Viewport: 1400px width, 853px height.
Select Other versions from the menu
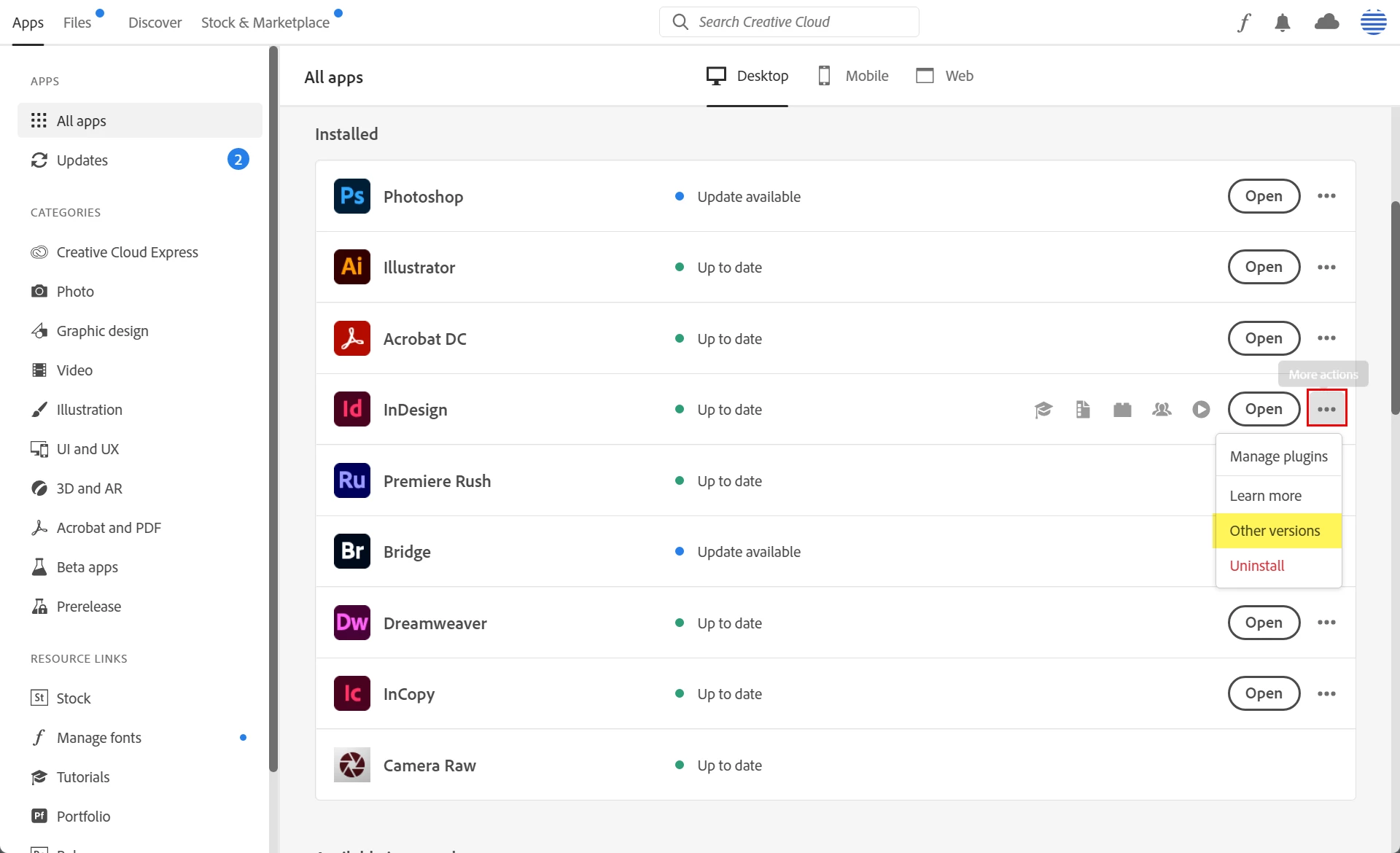pos(1275,531)
